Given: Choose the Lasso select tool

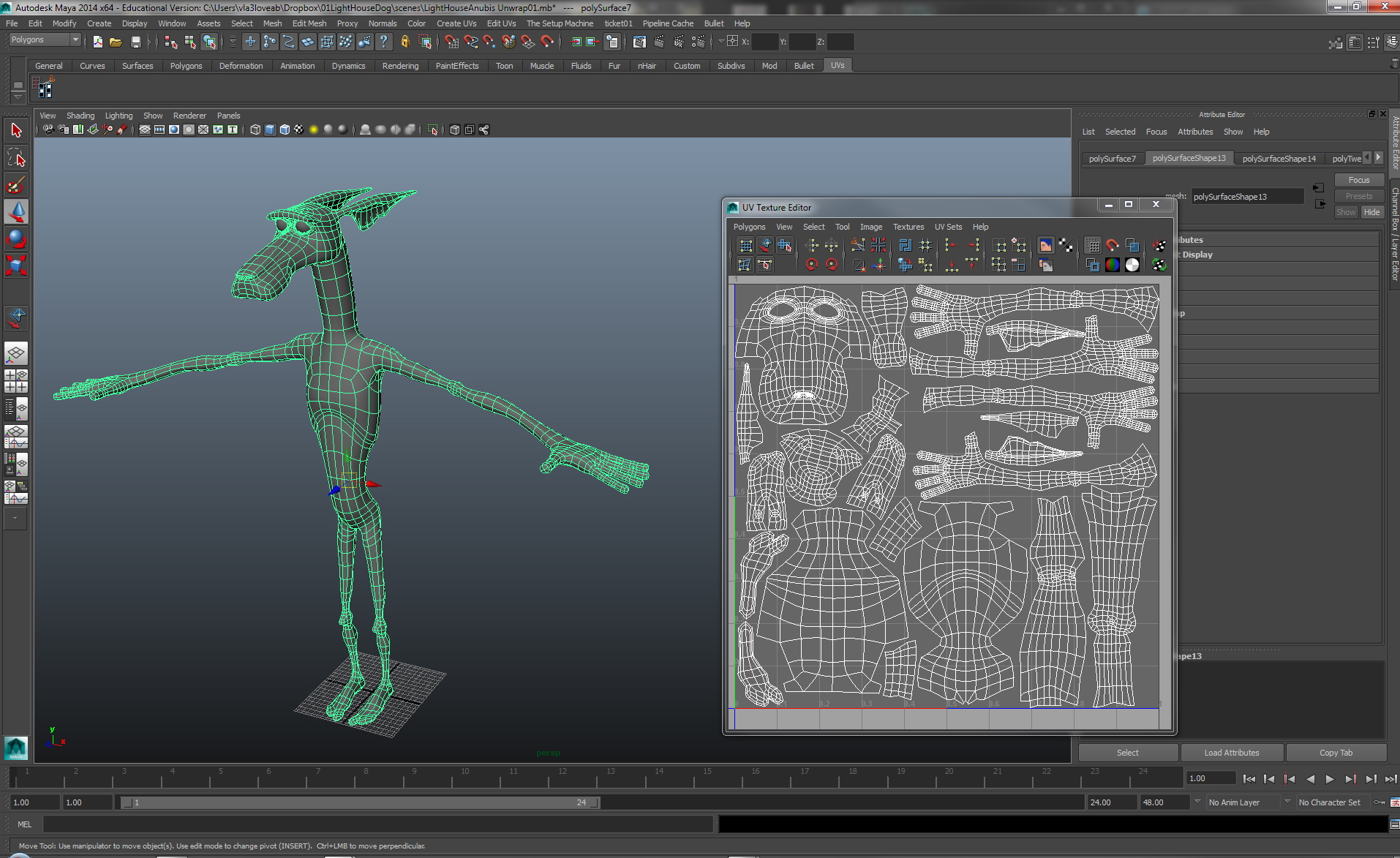Looking at the screenshot, I should click(16, 158).
